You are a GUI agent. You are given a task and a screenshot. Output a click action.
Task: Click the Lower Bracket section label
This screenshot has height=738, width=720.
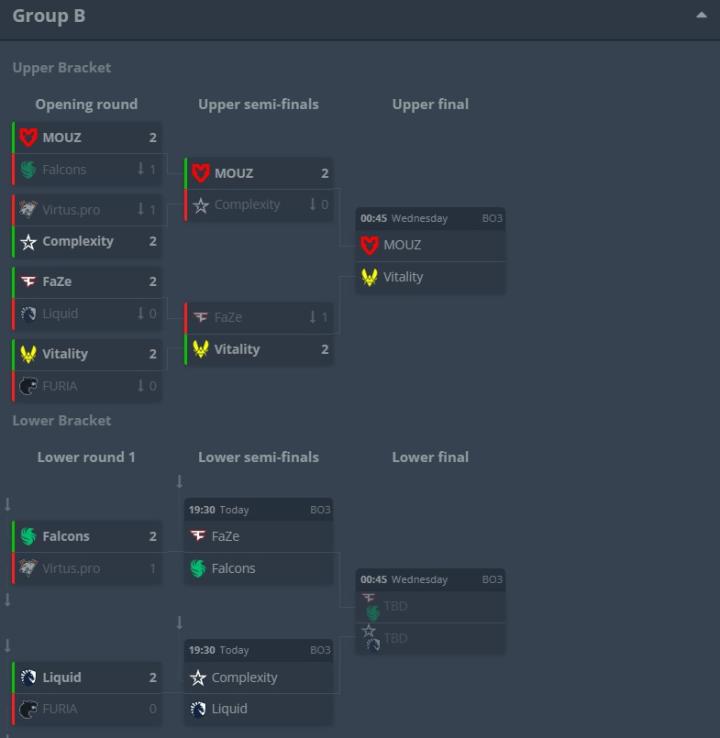click(61, 421)
